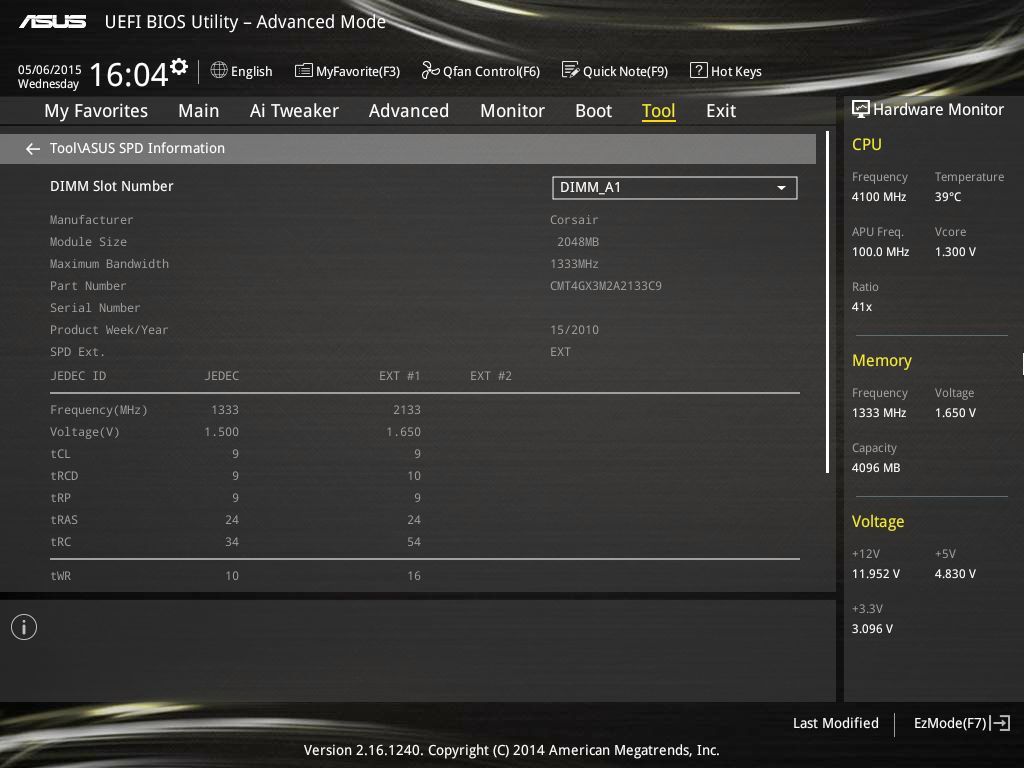Click the EXT #1 column header
Screen dimensions: 1024x768
[x=400, y=376]
